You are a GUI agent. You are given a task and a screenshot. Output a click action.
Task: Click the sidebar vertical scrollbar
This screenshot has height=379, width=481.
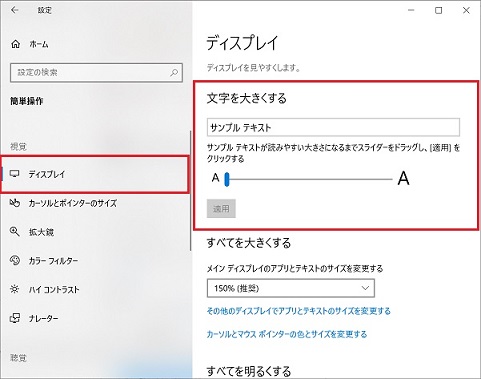(191, 190)
